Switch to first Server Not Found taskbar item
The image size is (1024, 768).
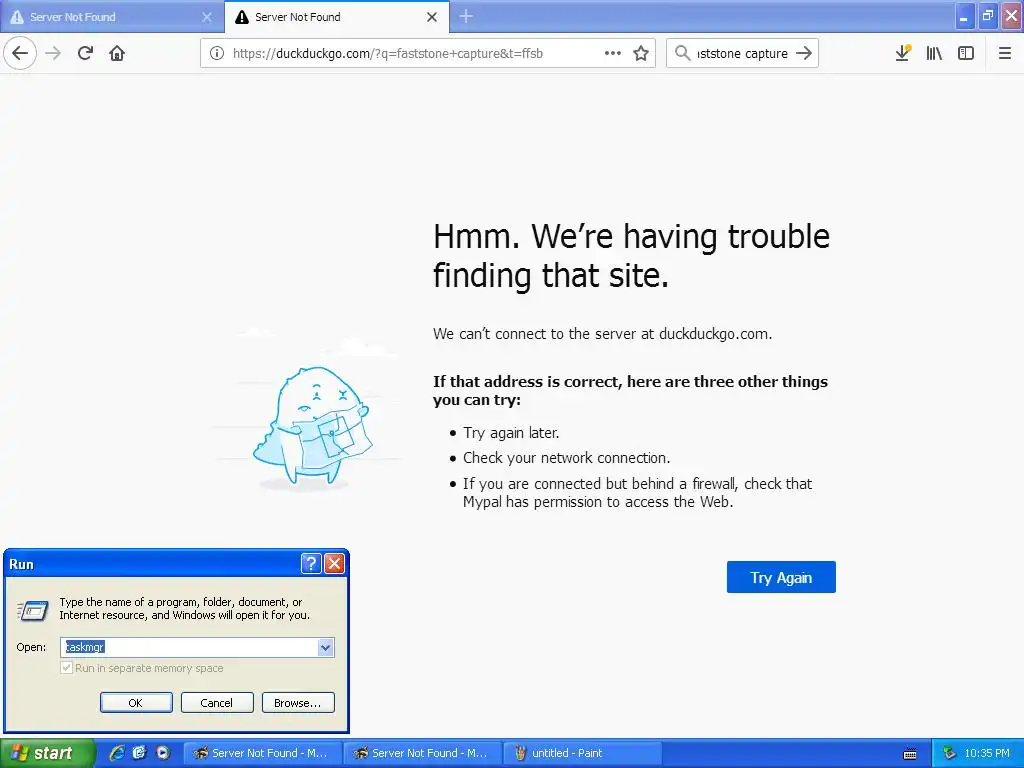pos(261,753)
